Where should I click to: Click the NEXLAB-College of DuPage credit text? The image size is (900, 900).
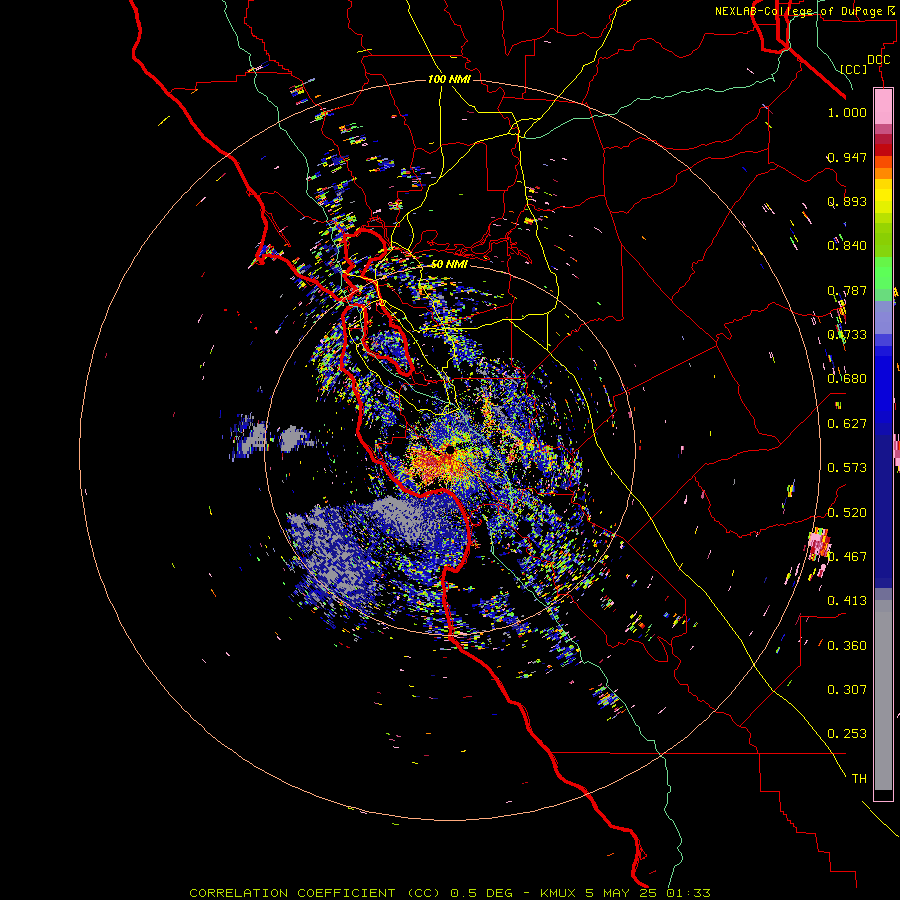click(x=798, y=11)
